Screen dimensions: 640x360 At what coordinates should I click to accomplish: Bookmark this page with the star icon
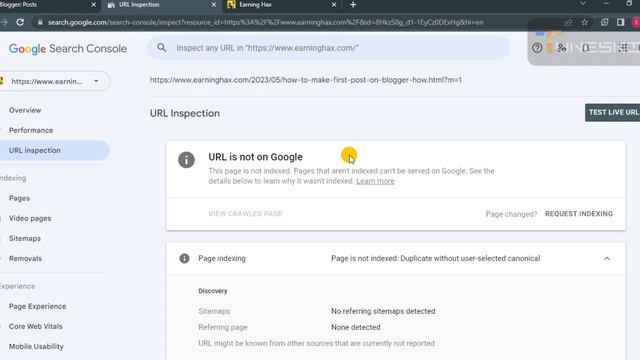(584, 22)
